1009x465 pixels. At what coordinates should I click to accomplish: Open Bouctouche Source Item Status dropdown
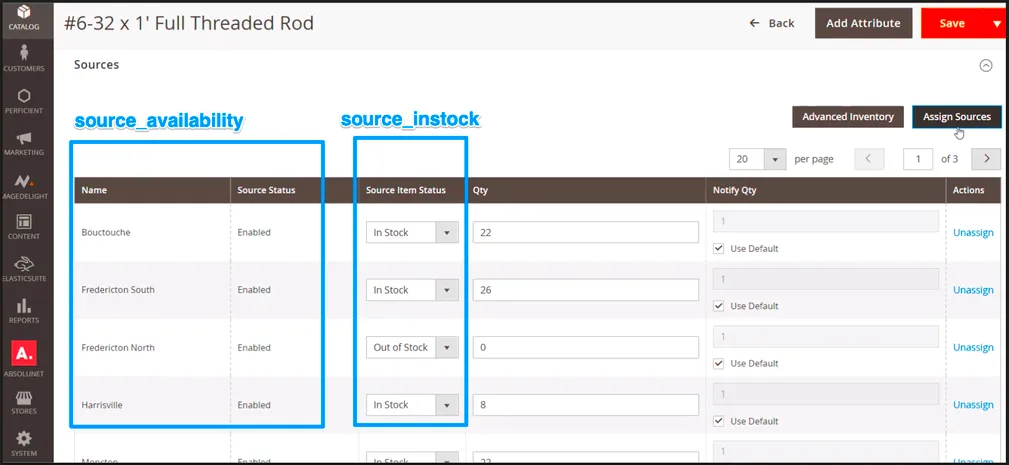[x=412, y=232]
